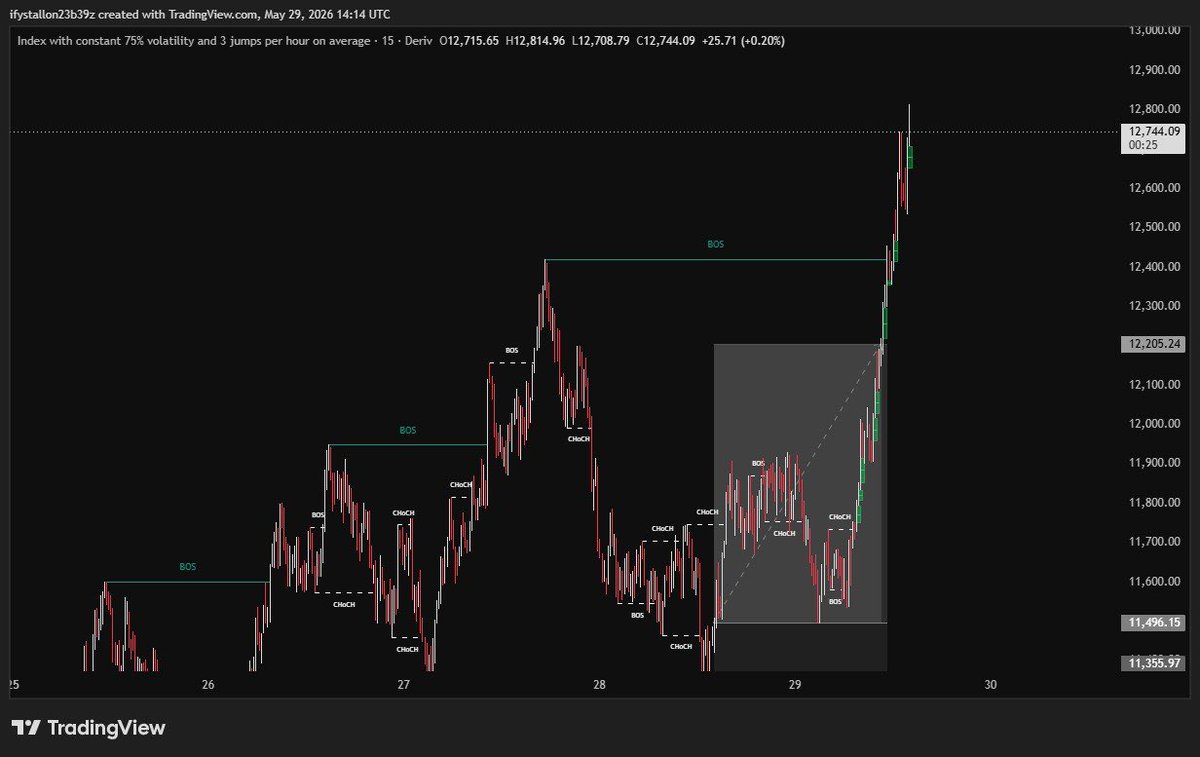Viewport: 1200px width, 757px height.
Task: Select the 12,000.00 price axis label
Action: pyautogui.click(x=1156, y=424)
